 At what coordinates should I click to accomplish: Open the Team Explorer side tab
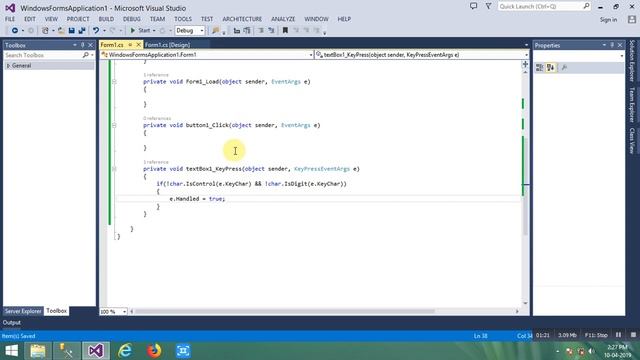pyautogui.click(x=632, y=104)
